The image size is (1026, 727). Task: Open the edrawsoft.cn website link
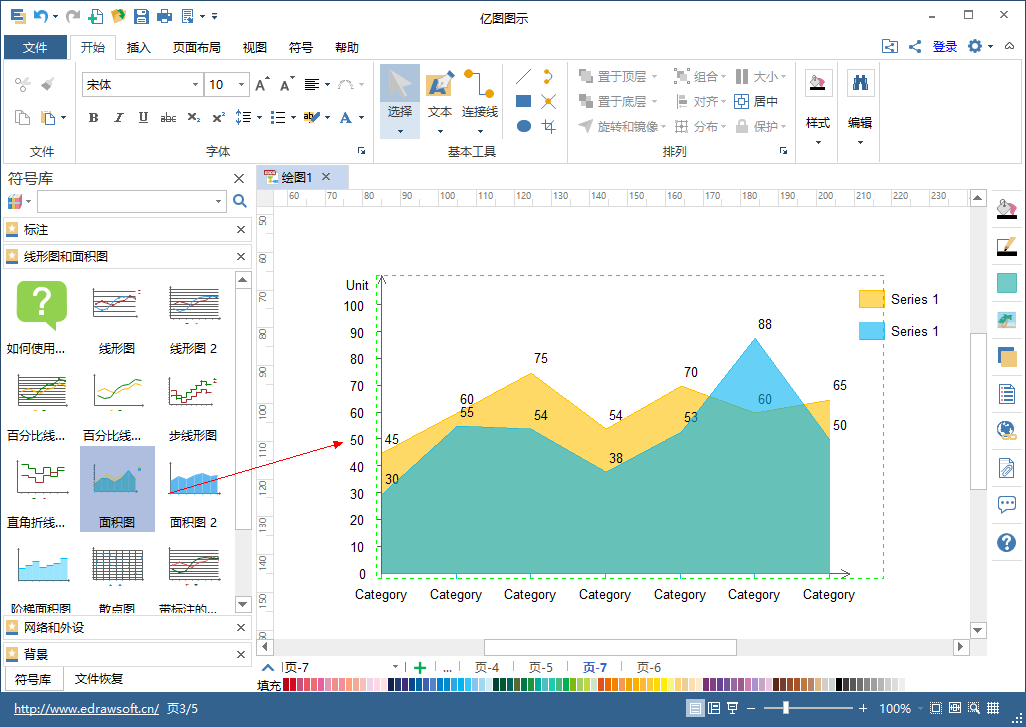pos(86,709)
